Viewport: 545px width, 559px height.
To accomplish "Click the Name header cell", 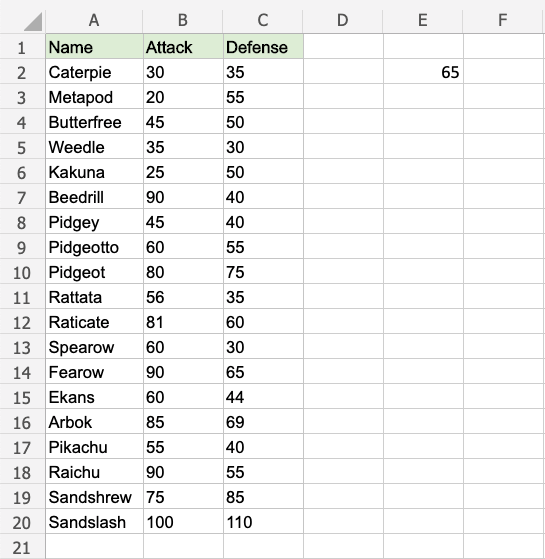I will [x=94, y=47].
